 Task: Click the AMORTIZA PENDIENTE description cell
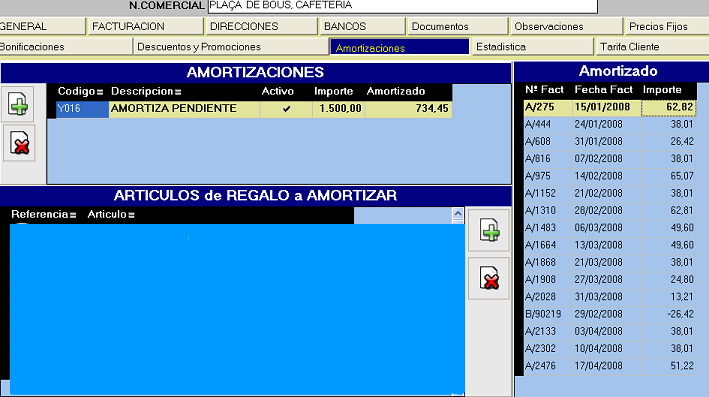coord(184,109)
